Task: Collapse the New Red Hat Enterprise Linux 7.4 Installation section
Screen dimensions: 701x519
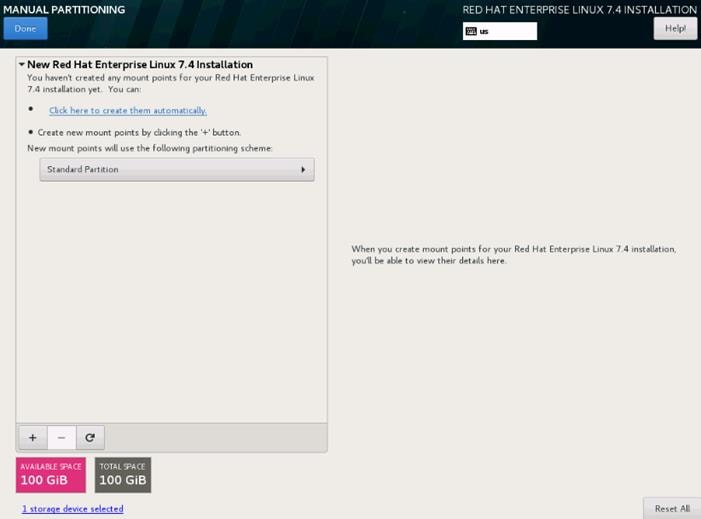Action: [21, 64]
